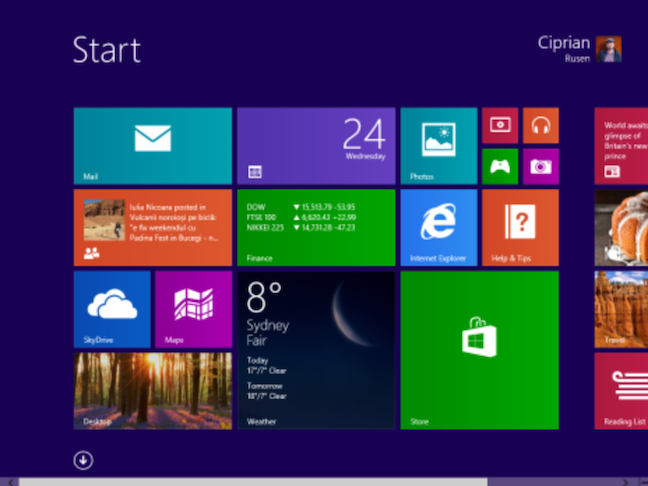
Task: Open the Food & Drink cake tile
Action: coord(621,228)
